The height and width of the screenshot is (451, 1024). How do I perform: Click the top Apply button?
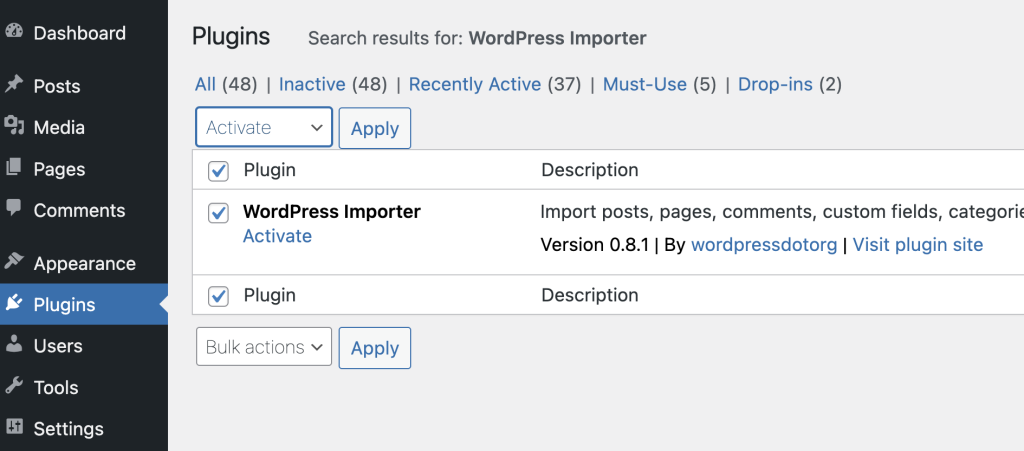(375, 128)
